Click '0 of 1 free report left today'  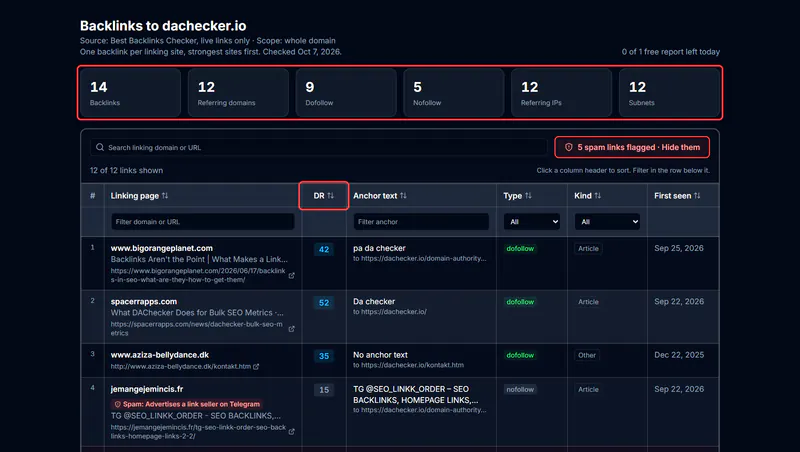[670, 52]
